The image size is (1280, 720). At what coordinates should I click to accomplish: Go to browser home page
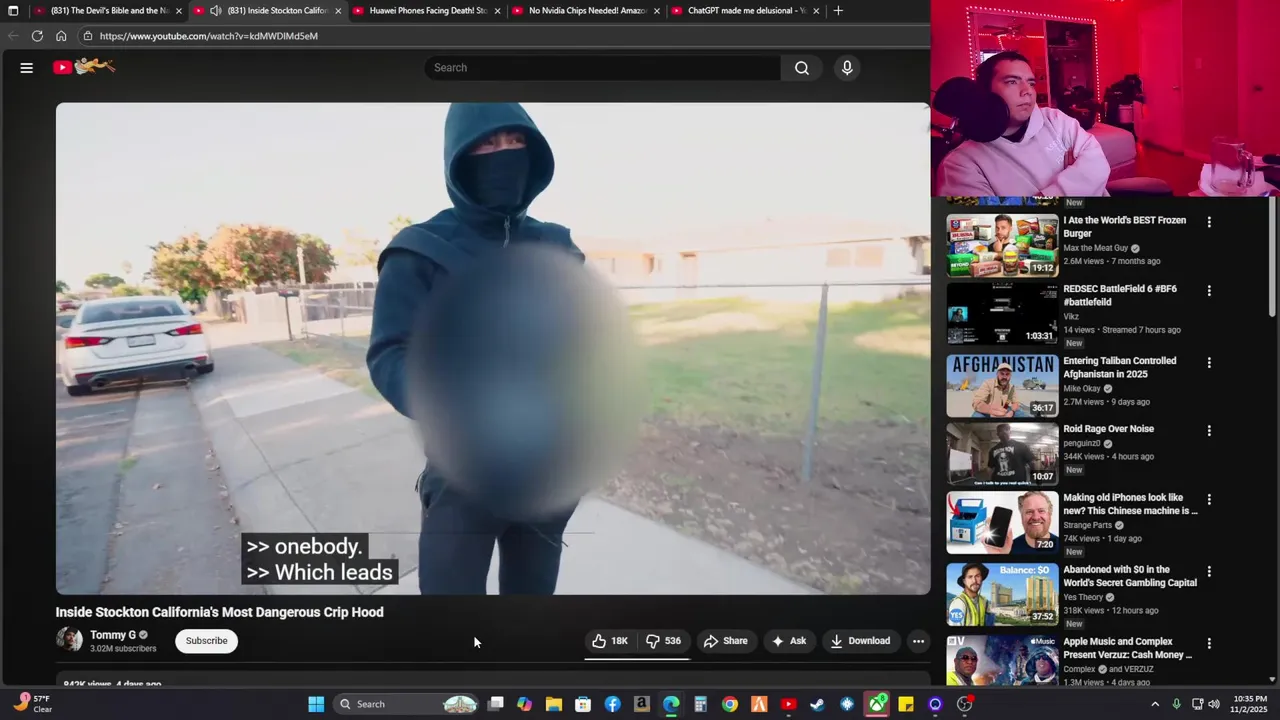click(61, 36)
